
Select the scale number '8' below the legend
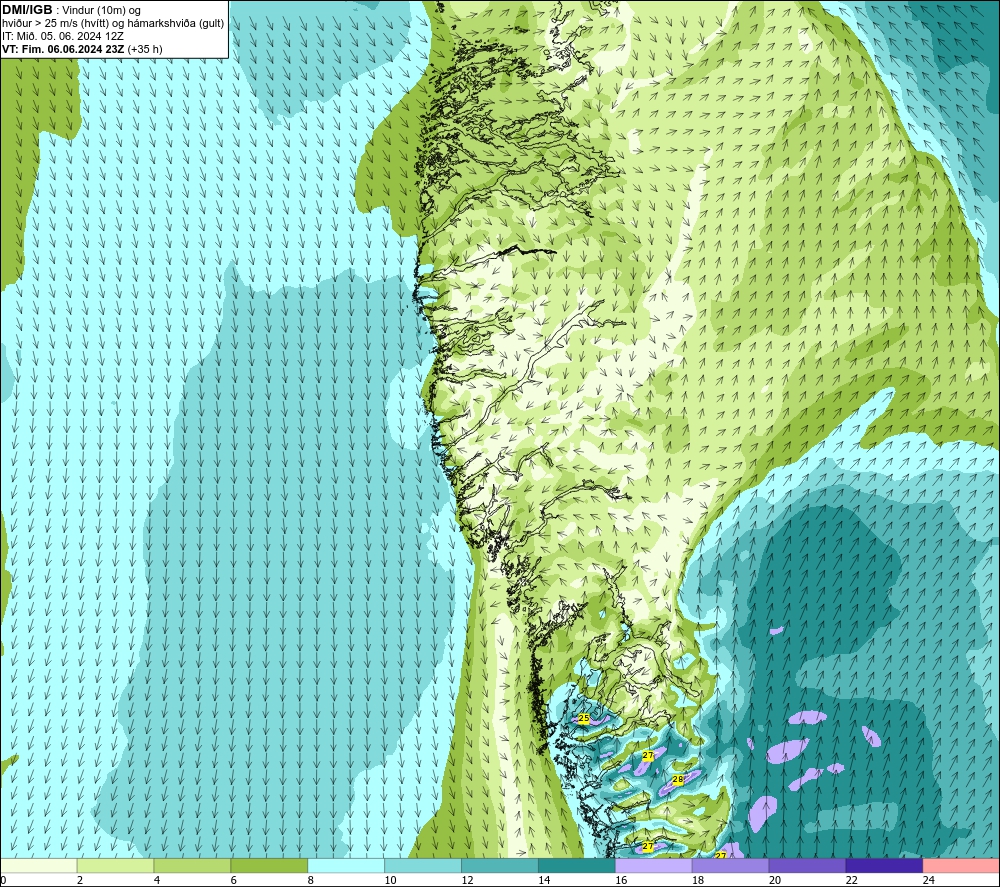(x=311, y=880)
